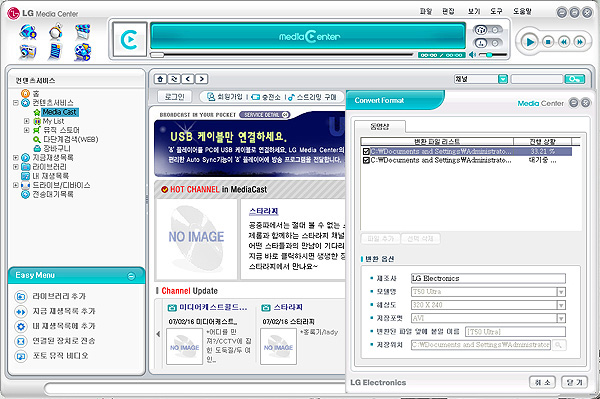The image size is (600, 399).
Task: Open the 모델명 T50 Ultra dropdown
Action: point(561,292)
